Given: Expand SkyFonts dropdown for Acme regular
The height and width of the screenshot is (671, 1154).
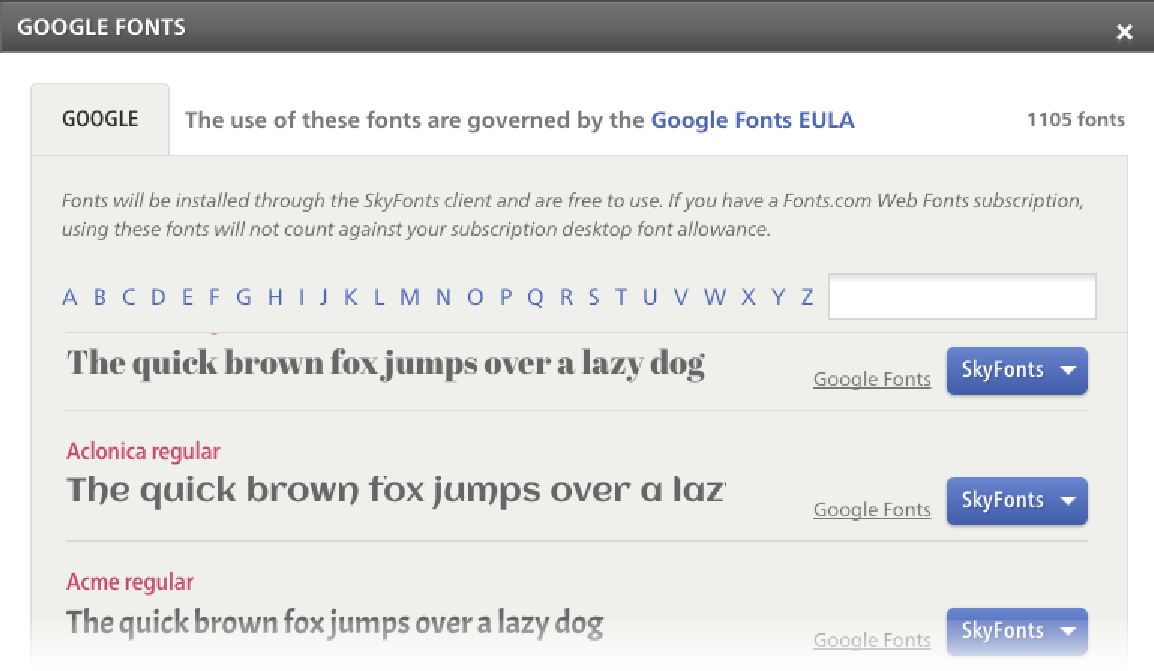Looking at the screenshot, I should pyautogui.click(x=1017, y=631).
